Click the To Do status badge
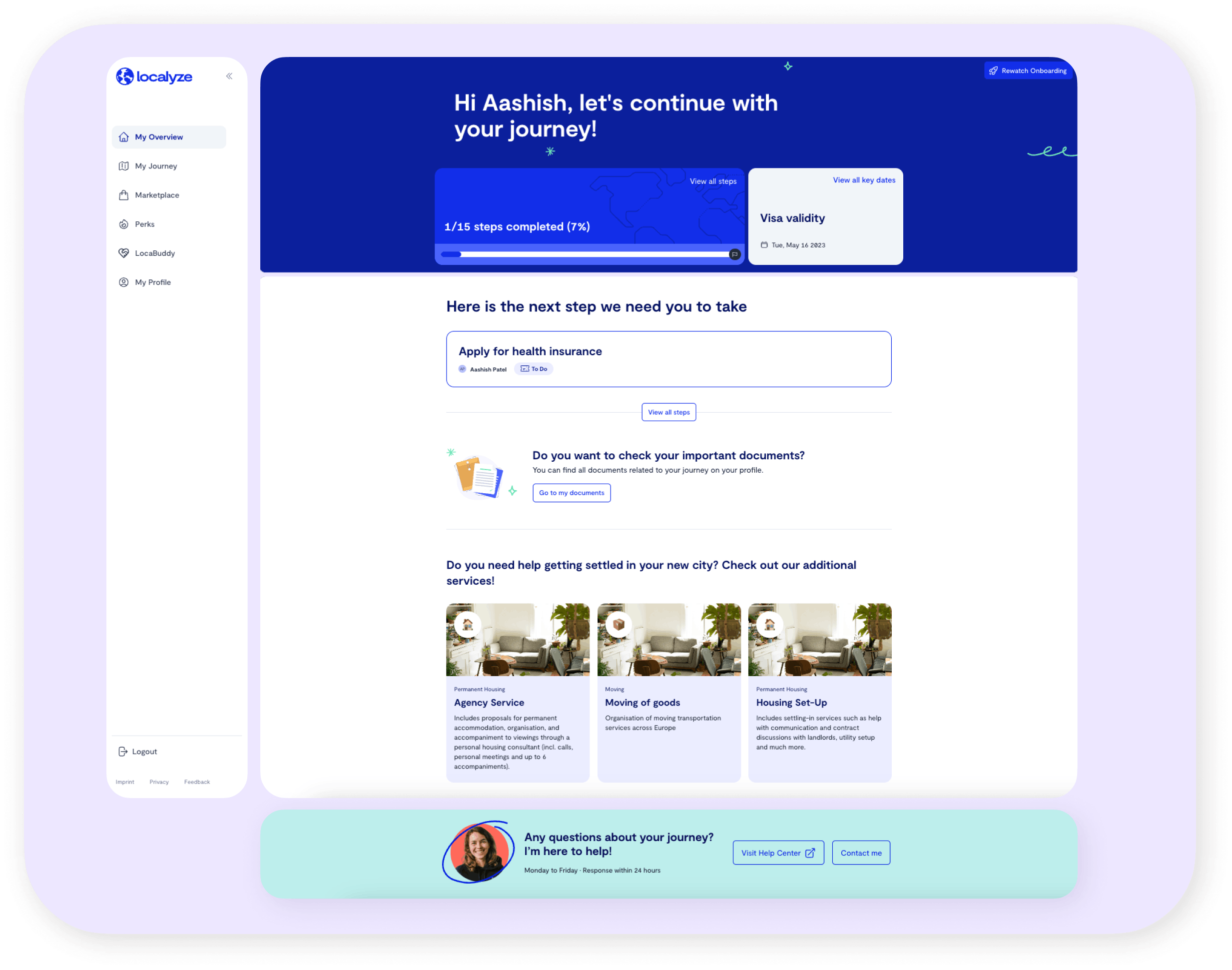1232x970 pixels. click(534, 369)
